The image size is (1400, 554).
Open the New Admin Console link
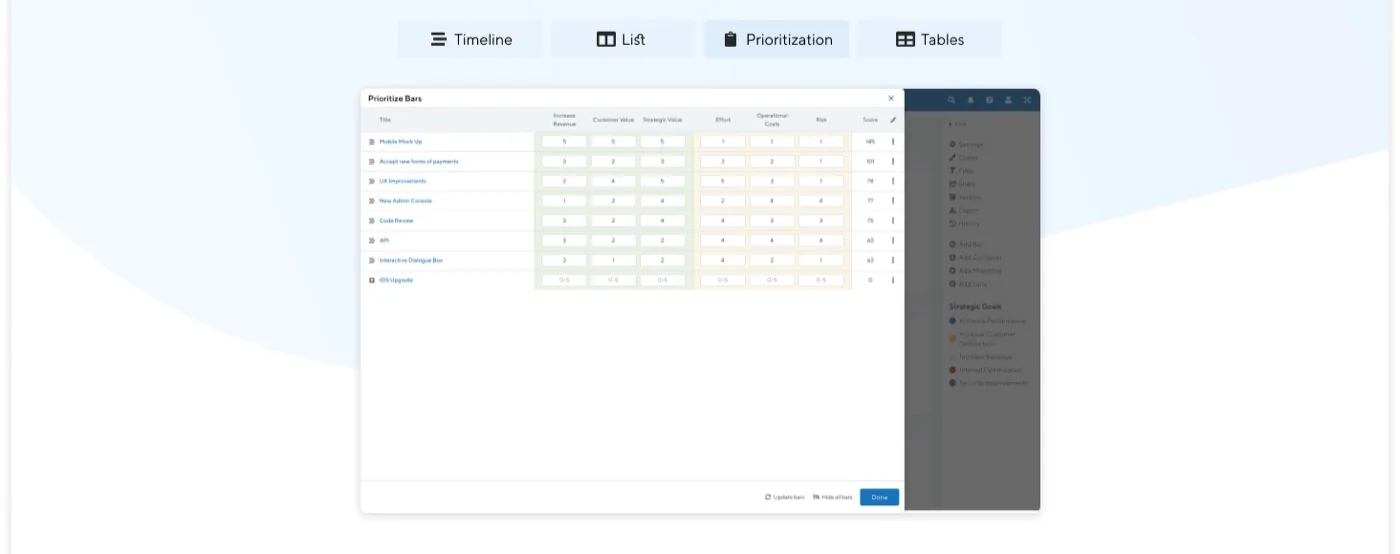405,201
